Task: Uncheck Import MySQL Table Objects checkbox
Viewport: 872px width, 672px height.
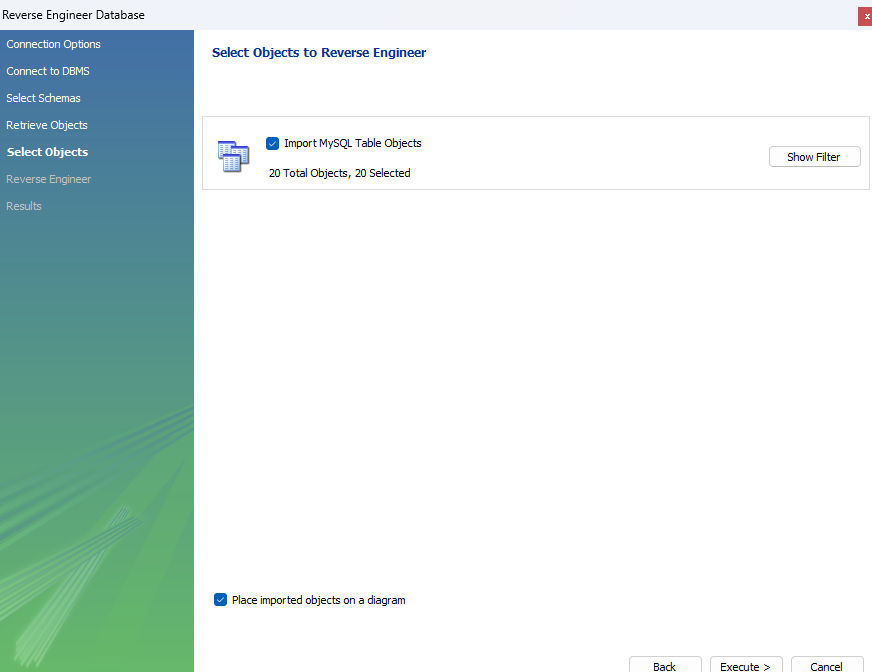Action: pyautogui.click(x=272, y=144)
